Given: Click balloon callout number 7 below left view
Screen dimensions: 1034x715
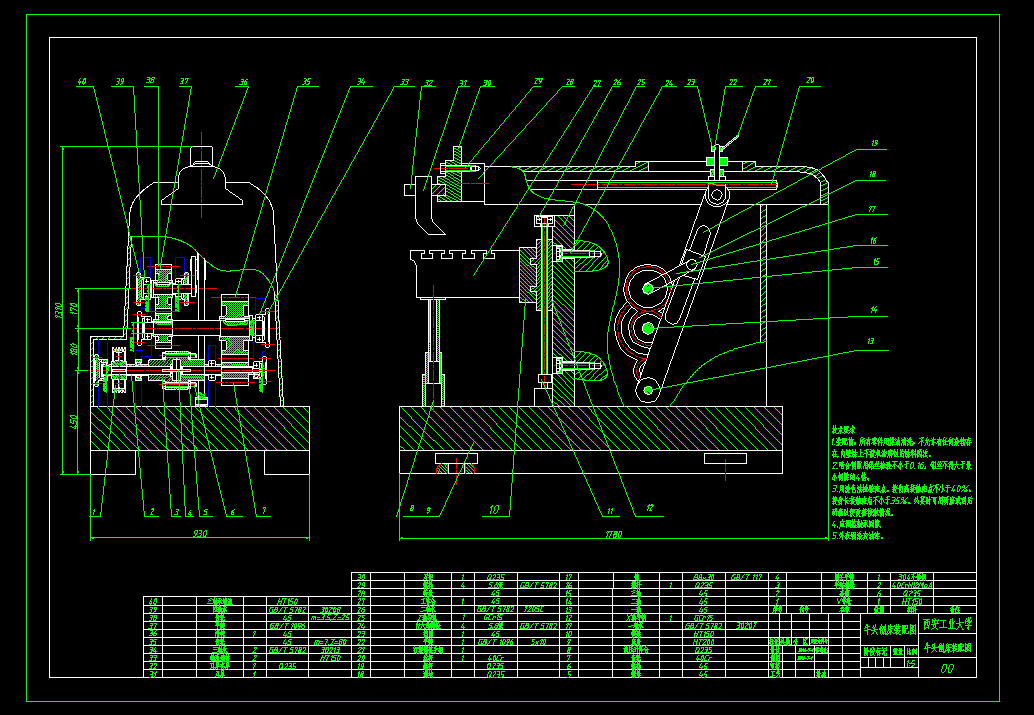Looking at the screenshot, I should tap(264, 511).
